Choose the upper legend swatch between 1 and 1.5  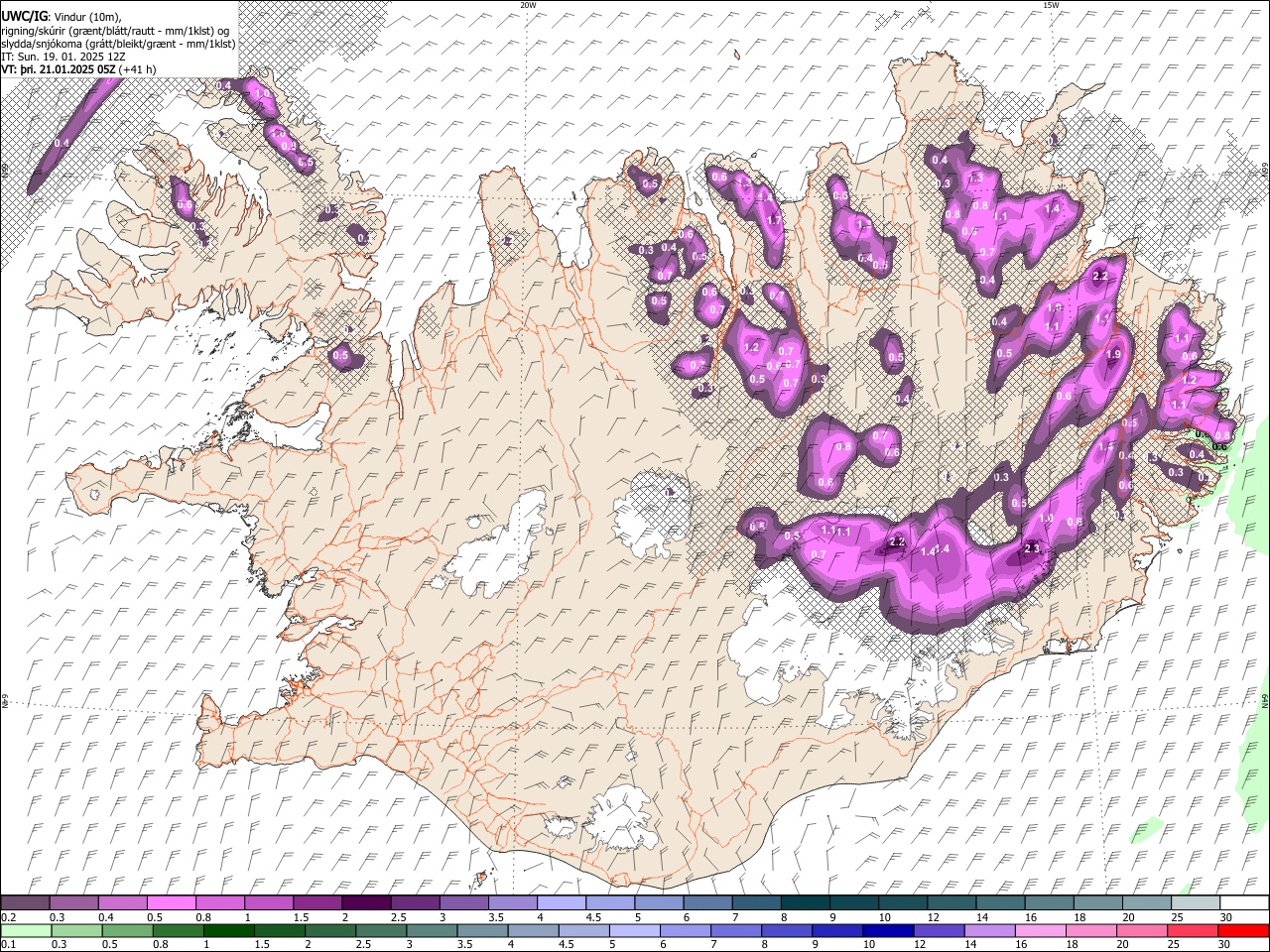pyautogui.click(x=269, y=903)
